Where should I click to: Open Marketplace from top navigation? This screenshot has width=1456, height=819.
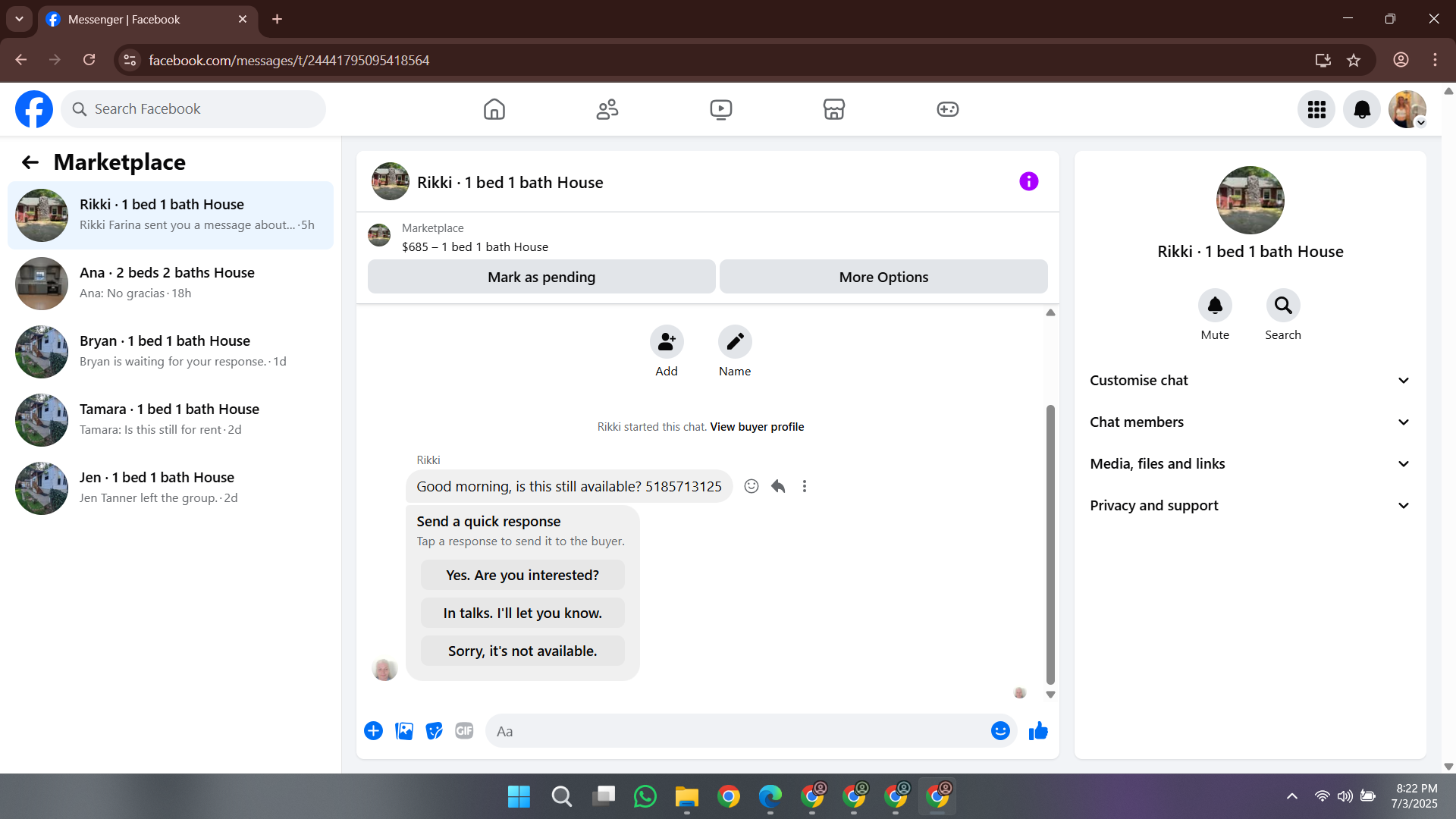(833, 109)
